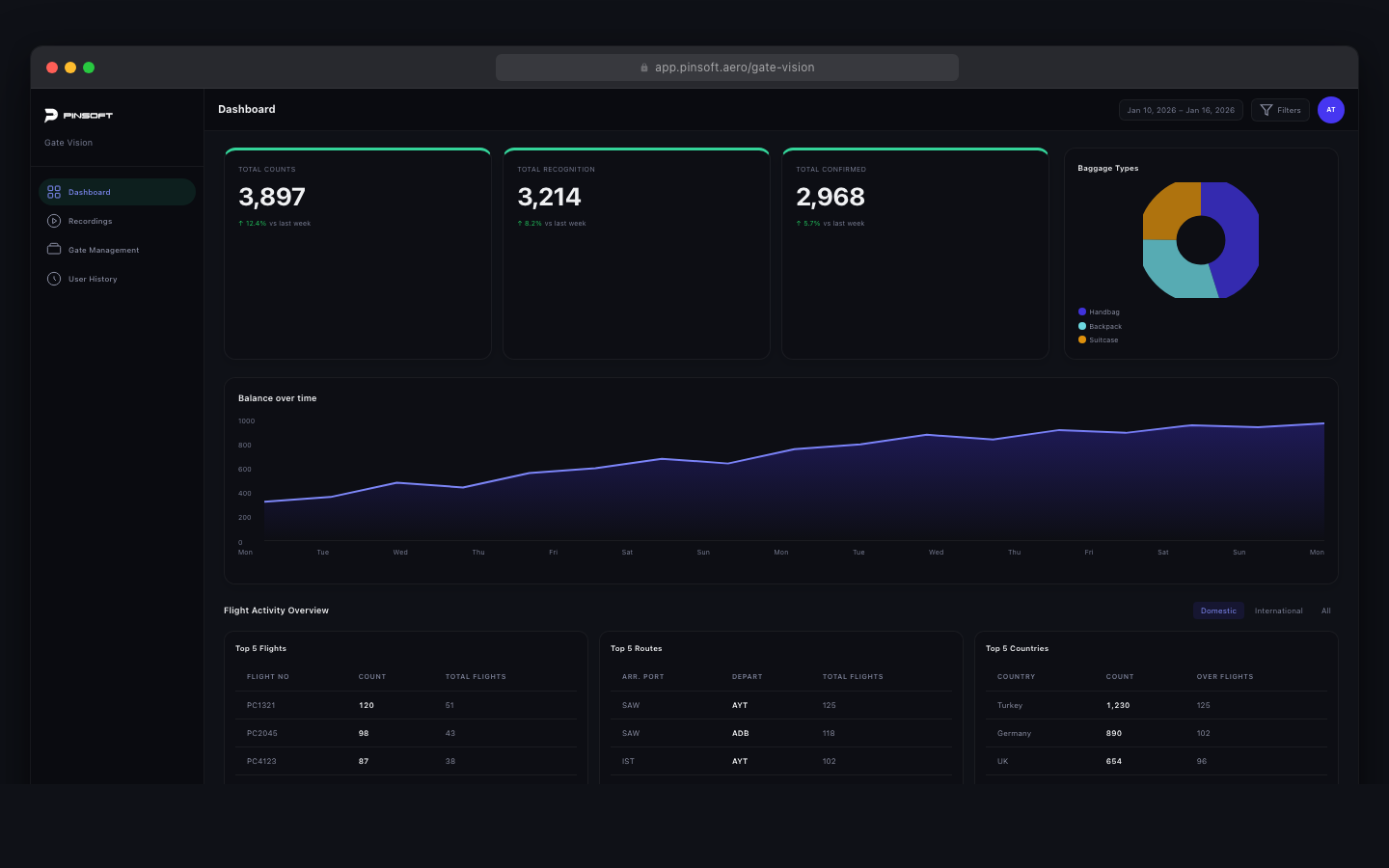Open the date range picker
This screenshot has height=868, width=1389.
1181,110
